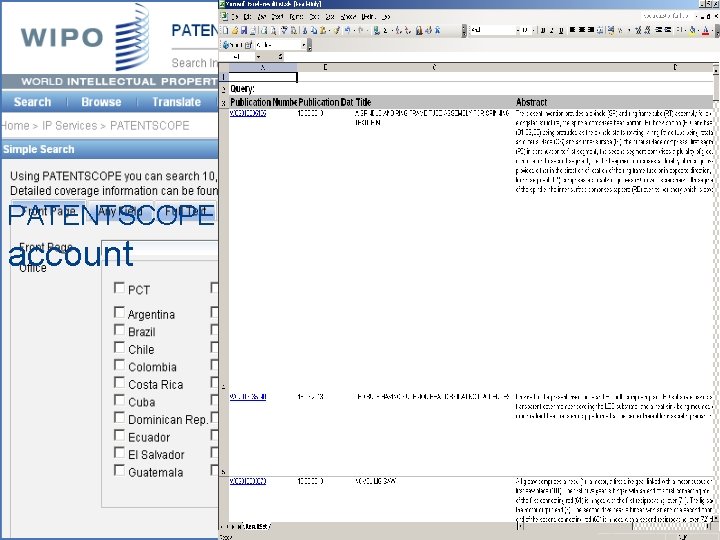Toggle Italic formatting in Excel

551,30
